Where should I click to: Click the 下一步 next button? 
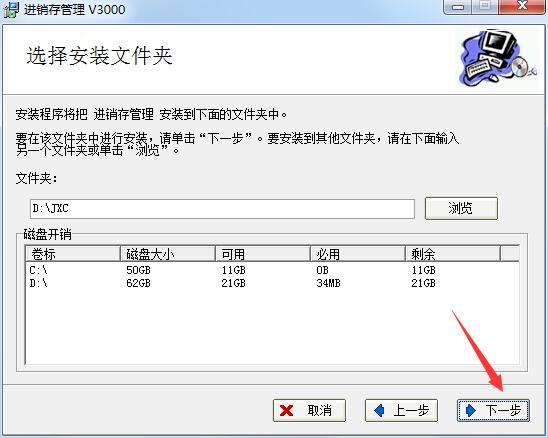pos(493,410)
